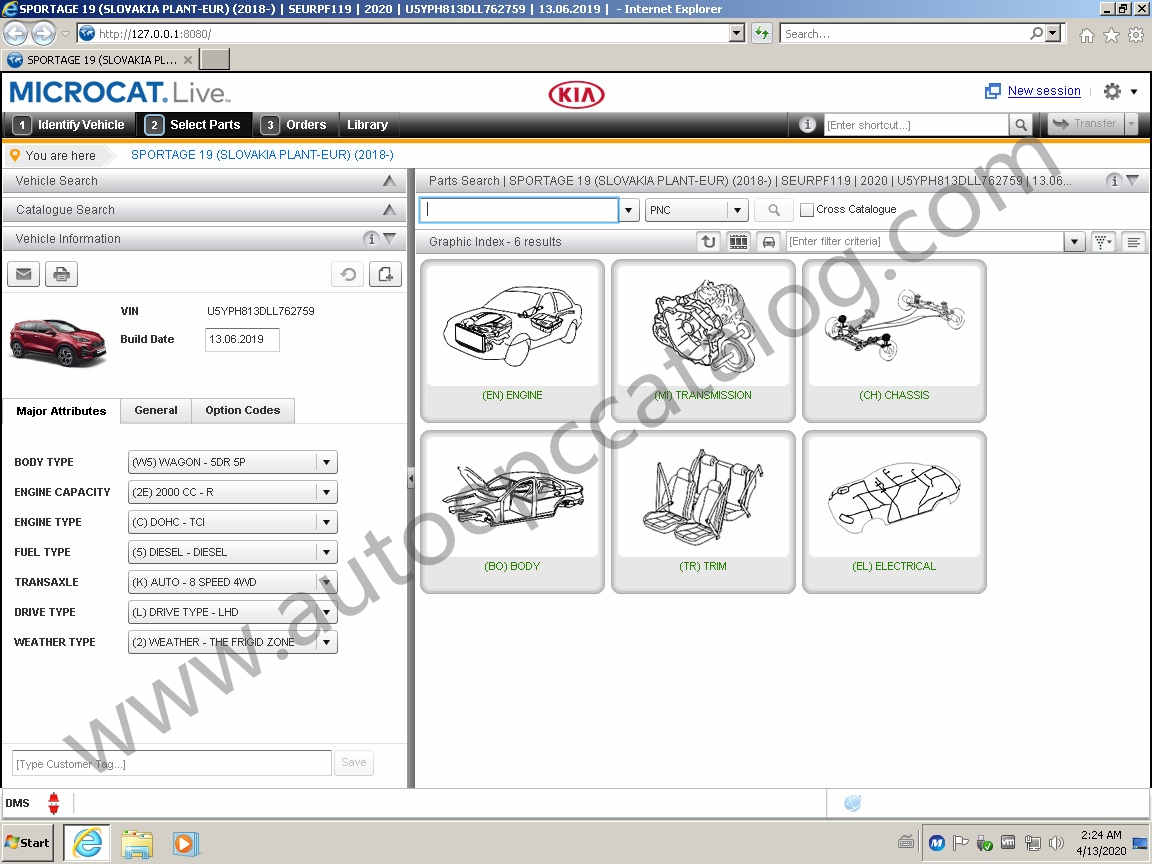Click the info icon beside the shortcut box
The image size is (1152, 864).
coord(807,125)
